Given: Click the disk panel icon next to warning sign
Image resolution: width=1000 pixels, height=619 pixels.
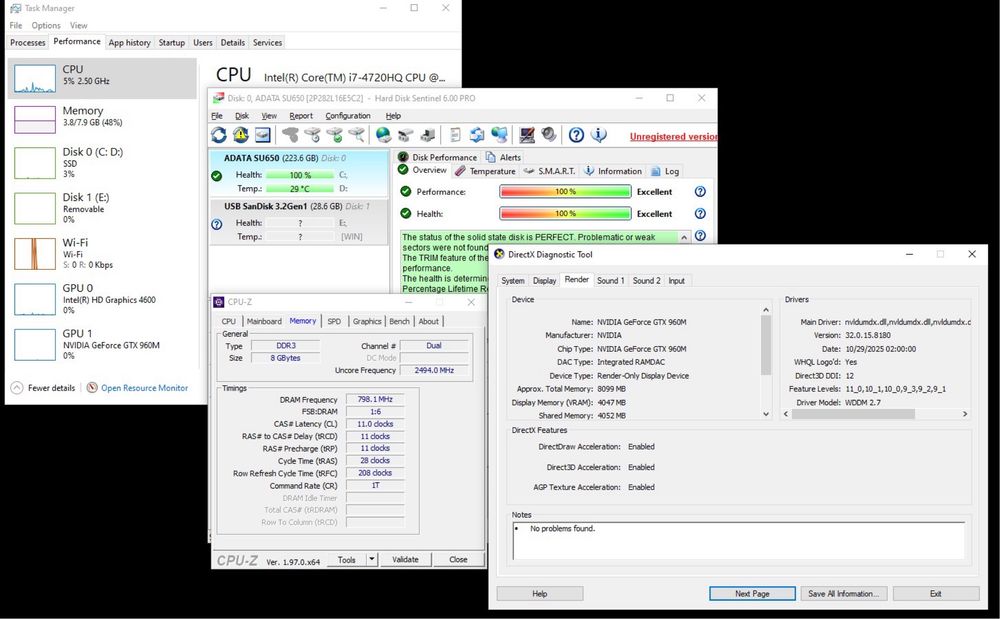Looking at the screenshot, I should 263,135.
